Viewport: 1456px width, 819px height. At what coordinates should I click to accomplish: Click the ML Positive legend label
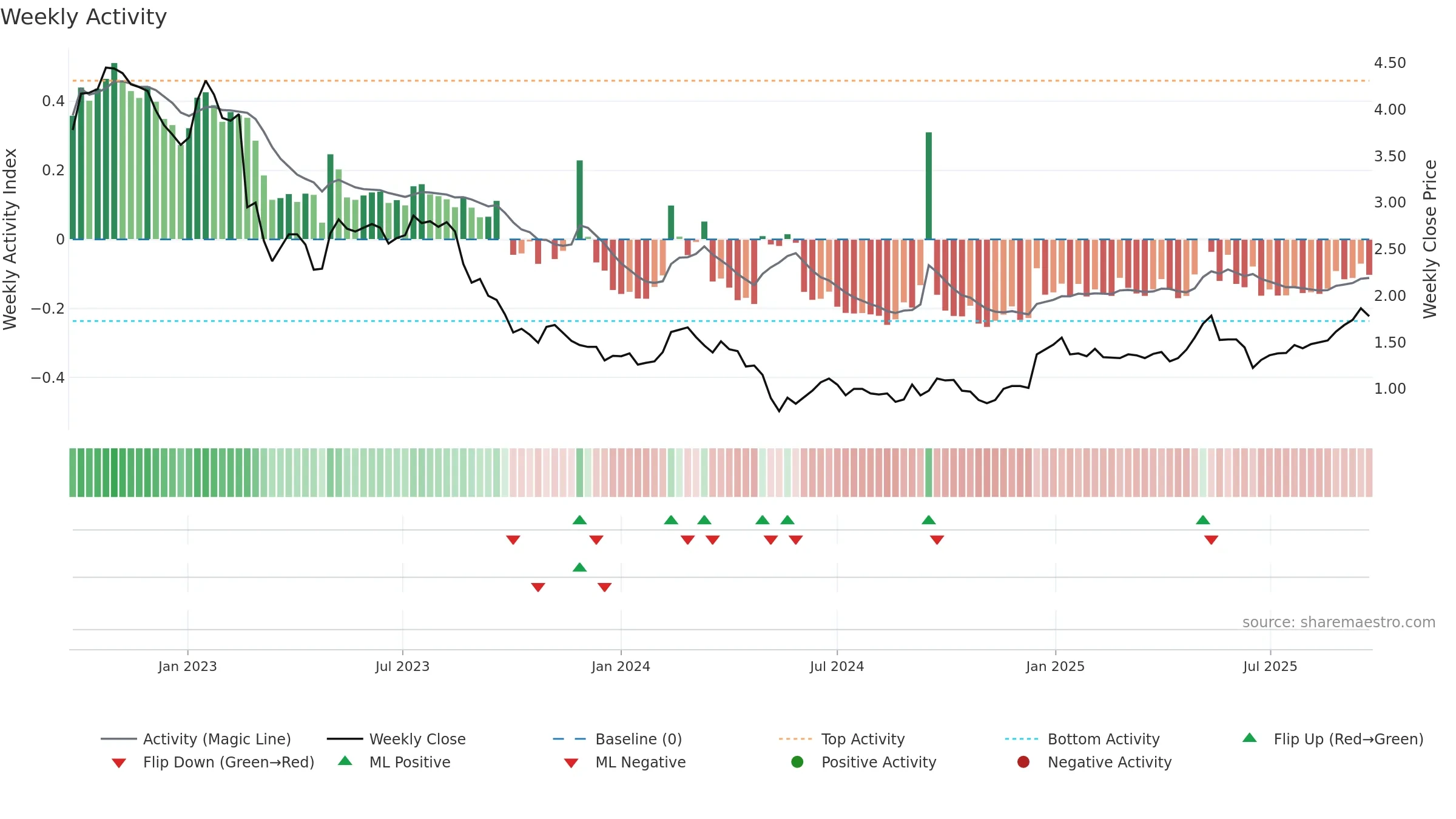tap(410, 762)
